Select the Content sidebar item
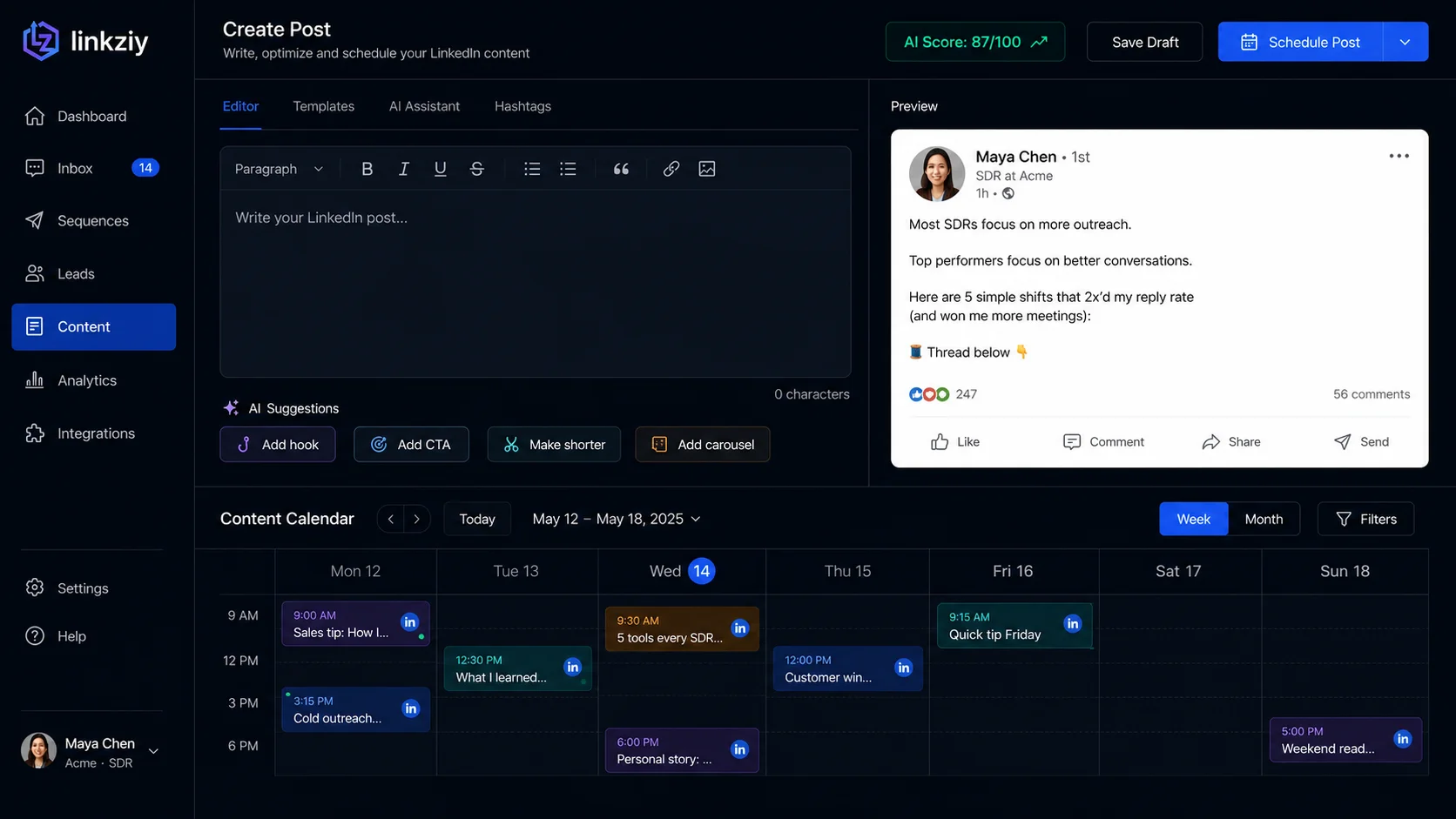 (x=94, y=326)
